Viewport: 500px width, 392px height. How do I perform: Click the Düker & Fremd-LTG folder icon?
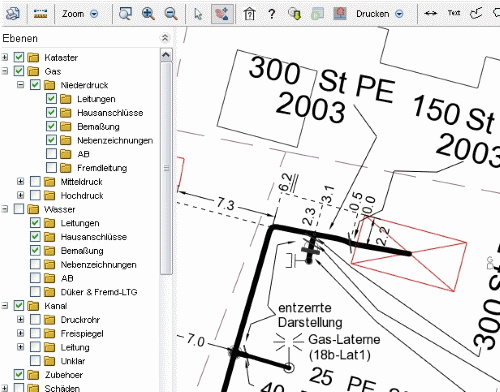click(x=49, y=292)
